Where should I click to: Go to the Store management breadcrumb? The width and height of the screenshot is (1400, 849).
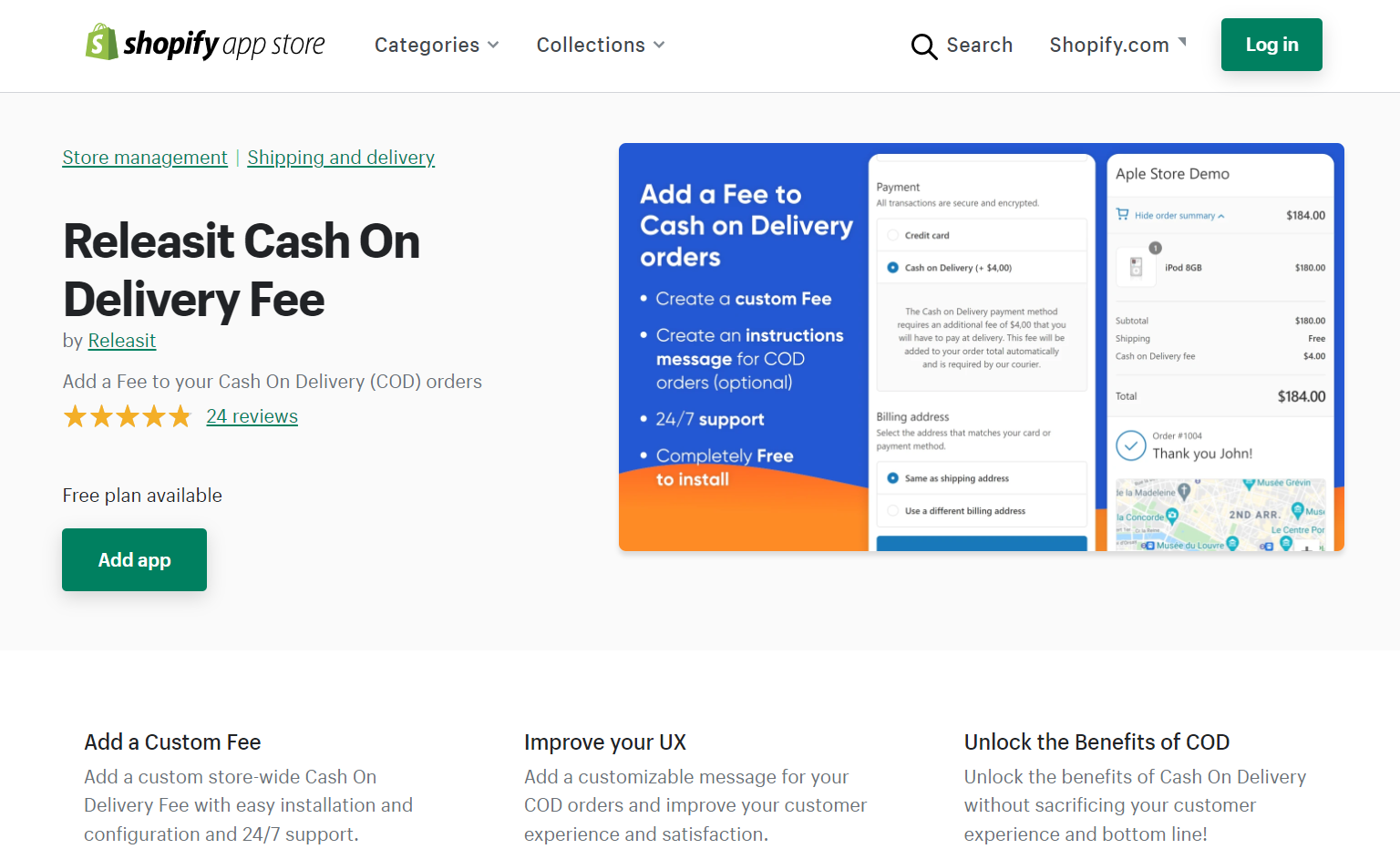[145, 157]
